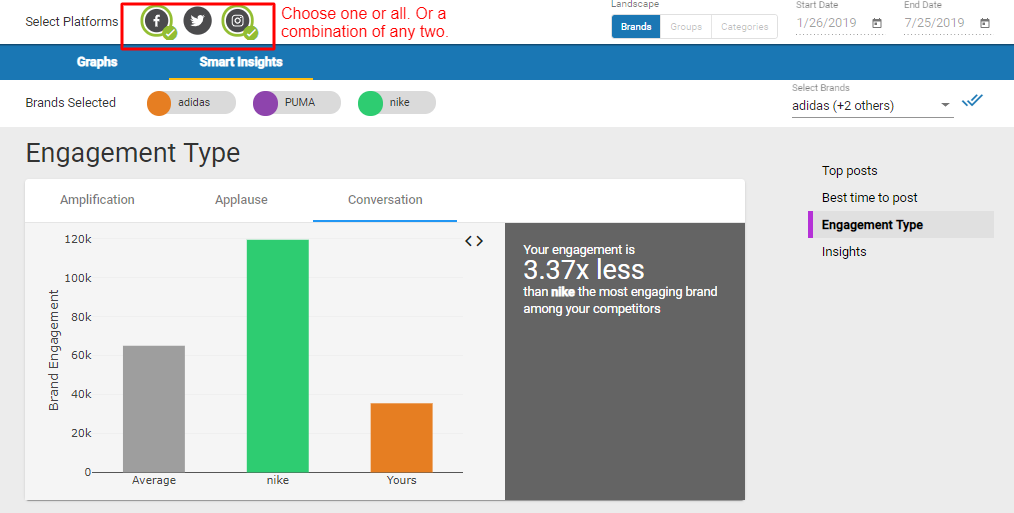
Task: Open the Select Brands dropdown
Action: tap(872, 105)
